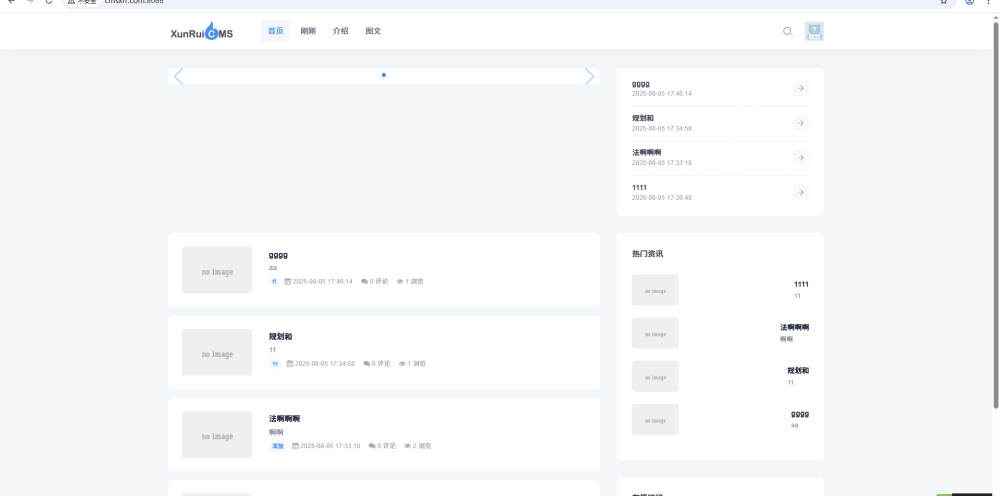Open the user avatar icon
The height and width of the screenshot is (496, 1000).
(814, 31)
